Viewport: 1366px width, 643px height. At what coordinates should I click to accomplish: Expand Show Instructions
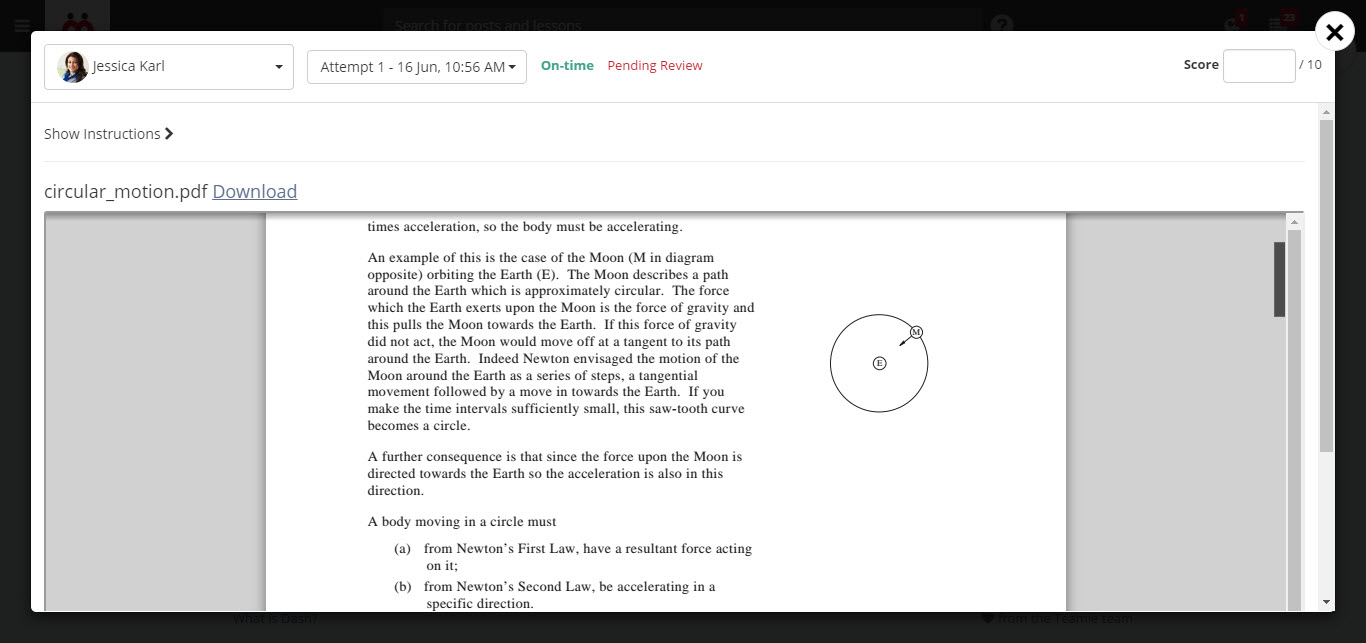tap(109, 134)
